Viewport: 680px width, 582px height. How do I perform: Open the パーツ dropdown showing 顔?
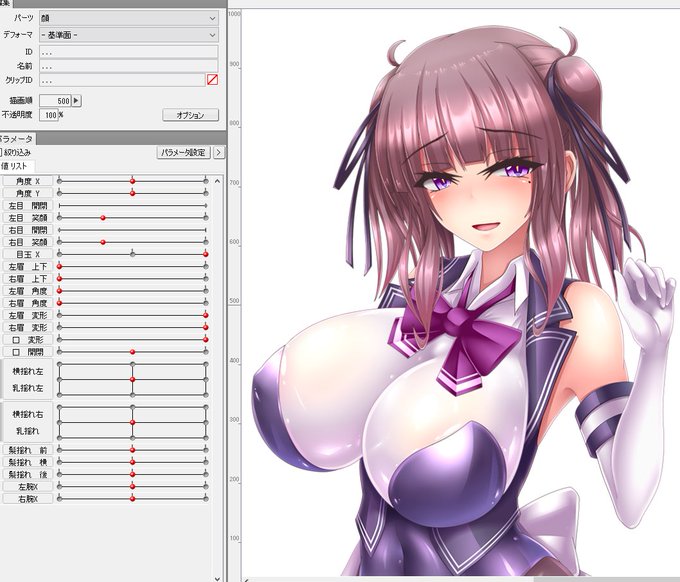tap(129, 18)
